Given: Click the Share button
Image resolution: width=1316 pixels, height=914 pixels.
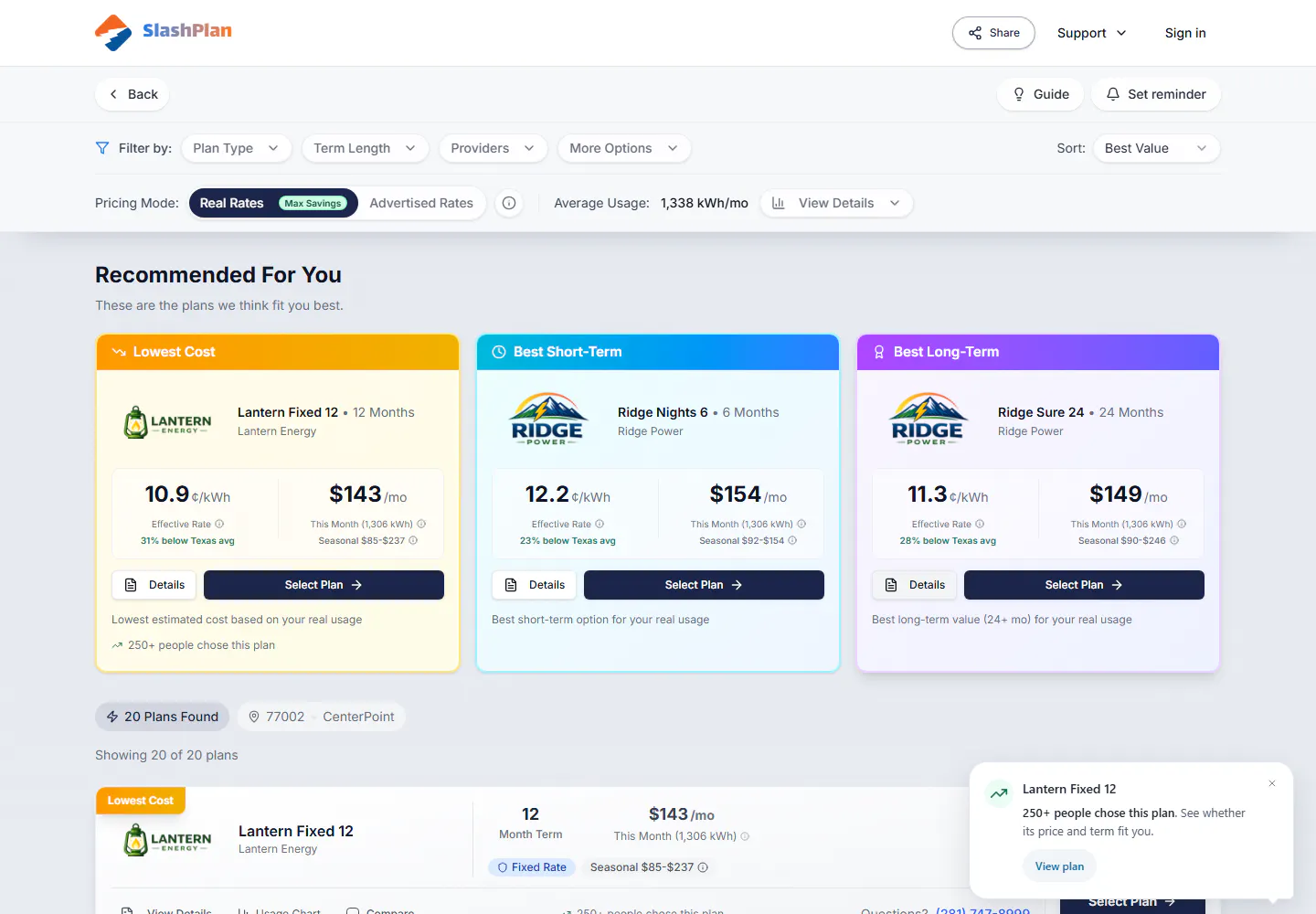Looking at the screenshot, I should [x=993, y=33].
